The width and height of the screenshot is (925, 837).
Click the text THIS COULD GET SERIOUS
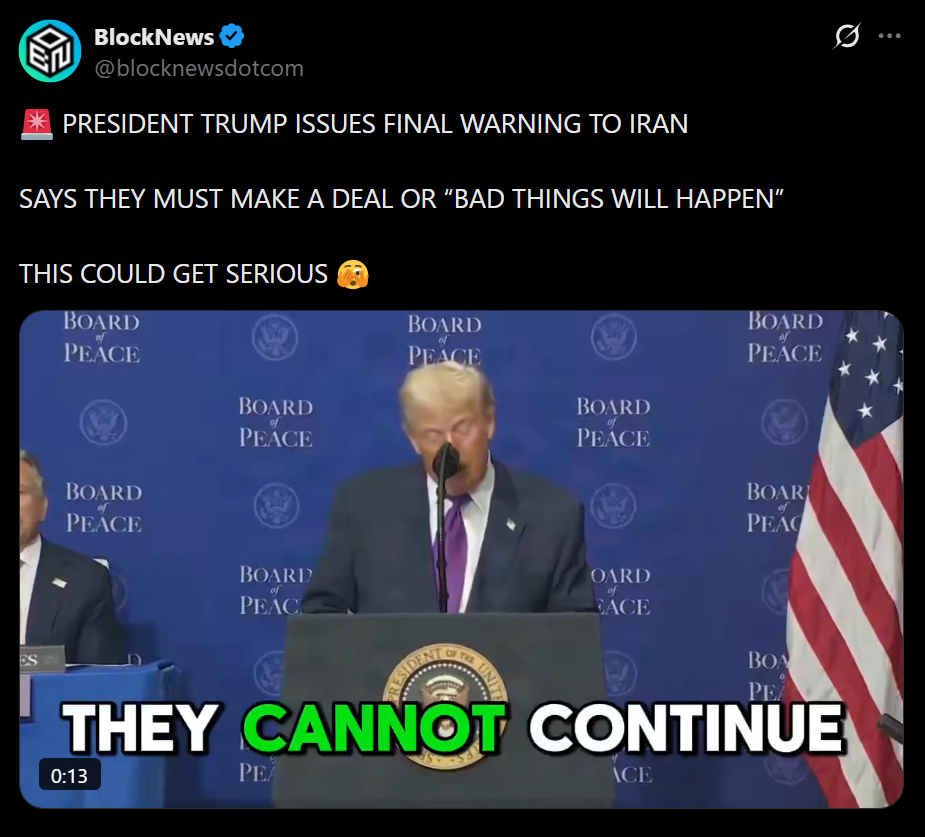(x=173, y=274)
